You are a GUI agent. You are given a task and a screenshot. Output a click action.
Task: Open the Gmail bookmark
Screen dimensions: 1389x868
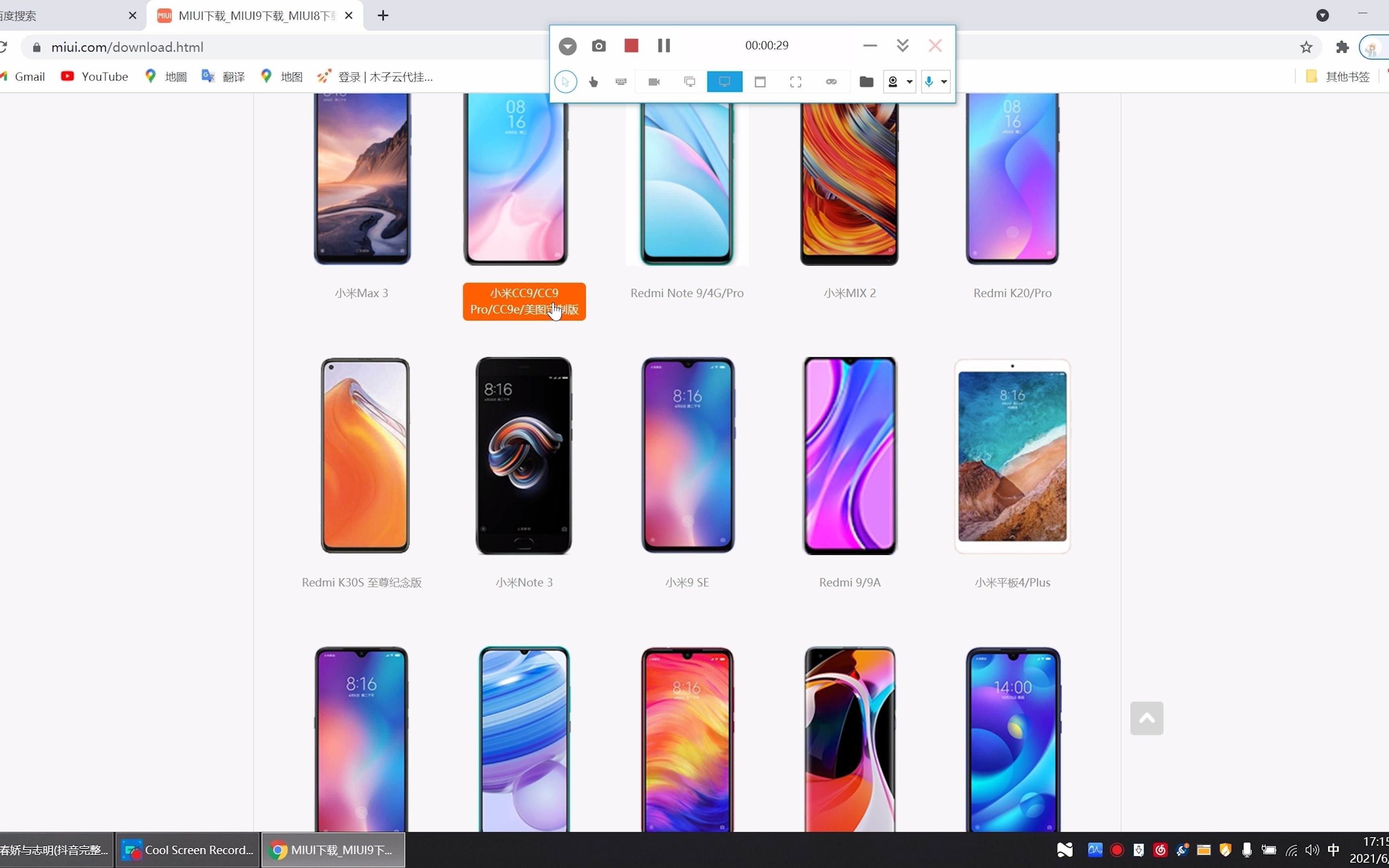(x=23, y=76)
